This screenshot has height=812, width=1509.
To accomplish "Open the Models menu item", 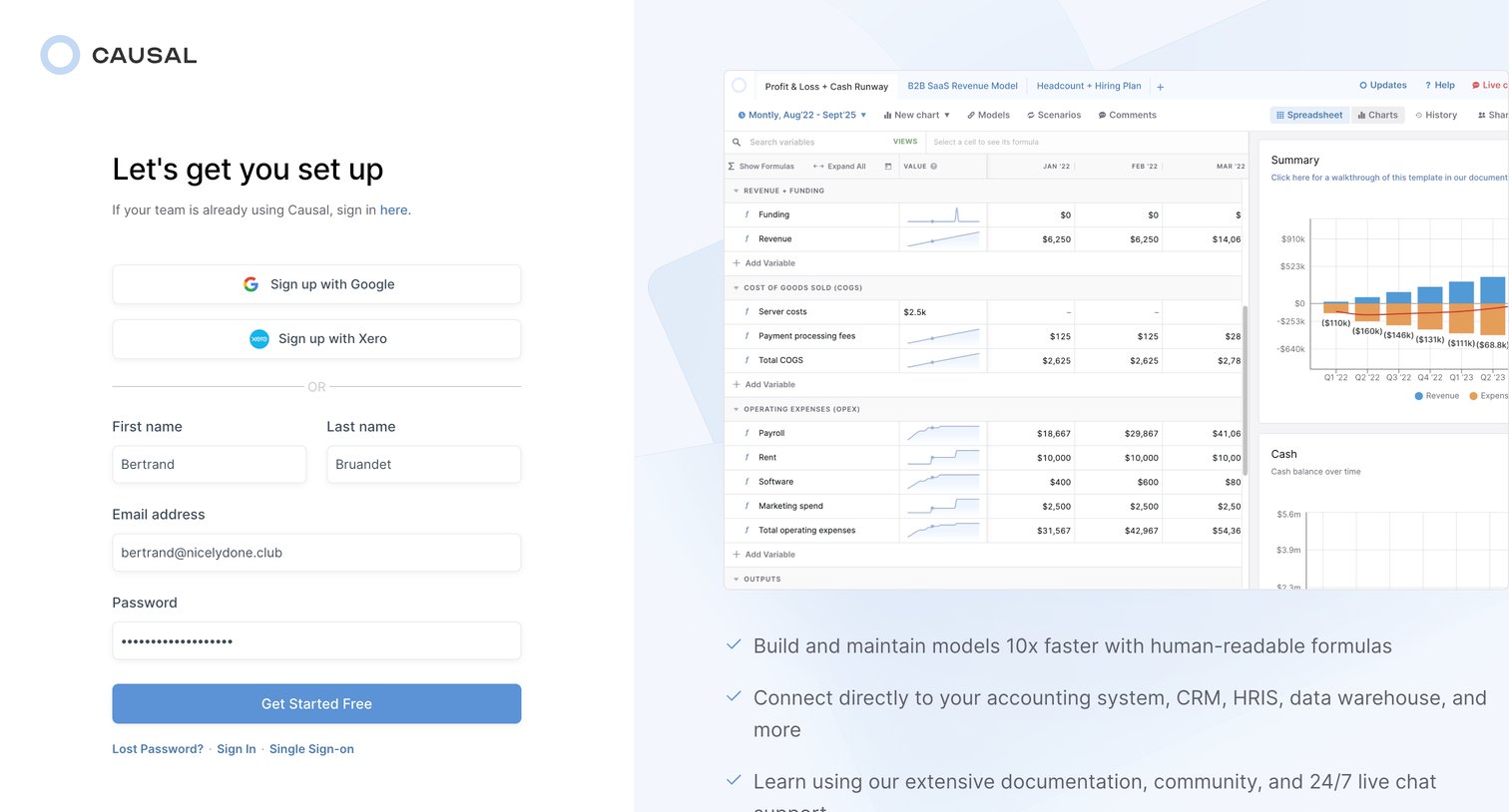I will [988, 116].
